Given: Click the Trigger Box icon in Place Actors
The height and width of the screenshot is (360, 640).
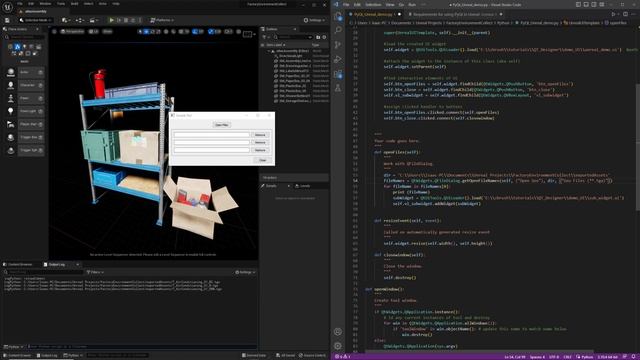Looking at the screenshot, I should (x=11, y=138).
